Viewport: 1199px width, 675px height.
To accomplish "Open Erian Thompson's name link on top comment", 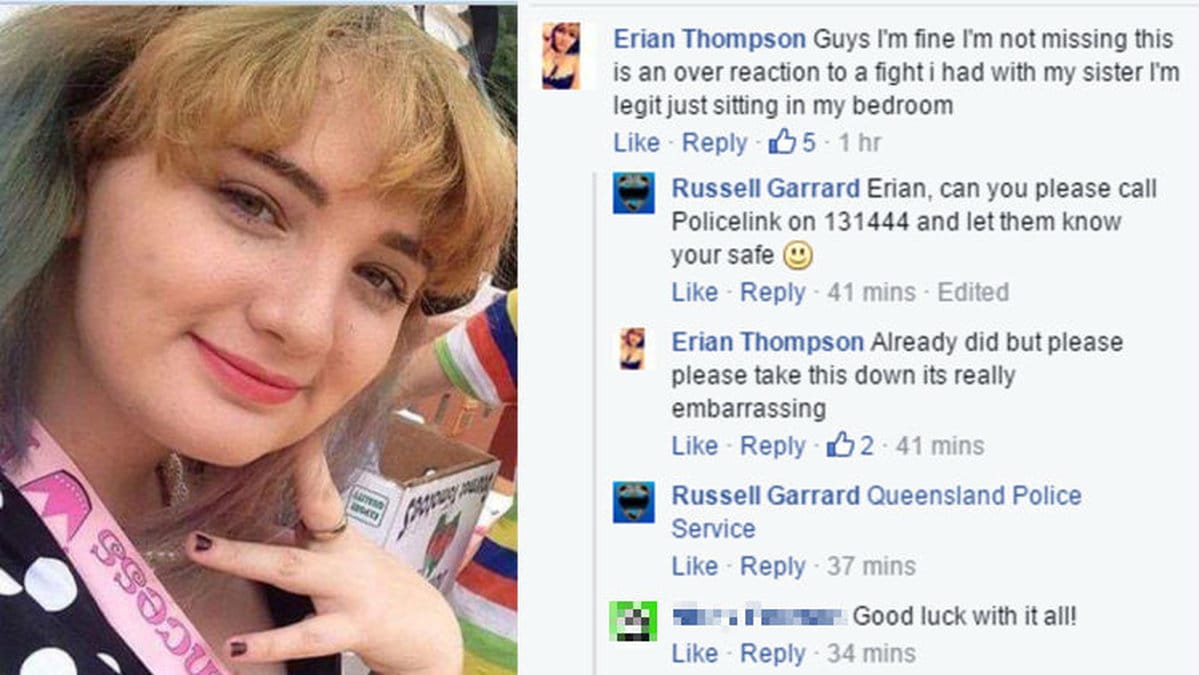I will click(710, 39).
